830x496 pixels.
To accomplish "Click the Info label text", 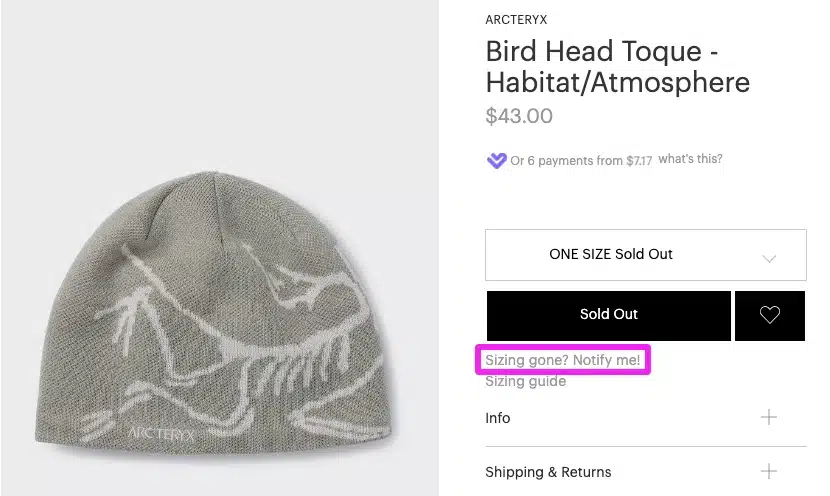I will pyautogui.click(x=498, y=418).
